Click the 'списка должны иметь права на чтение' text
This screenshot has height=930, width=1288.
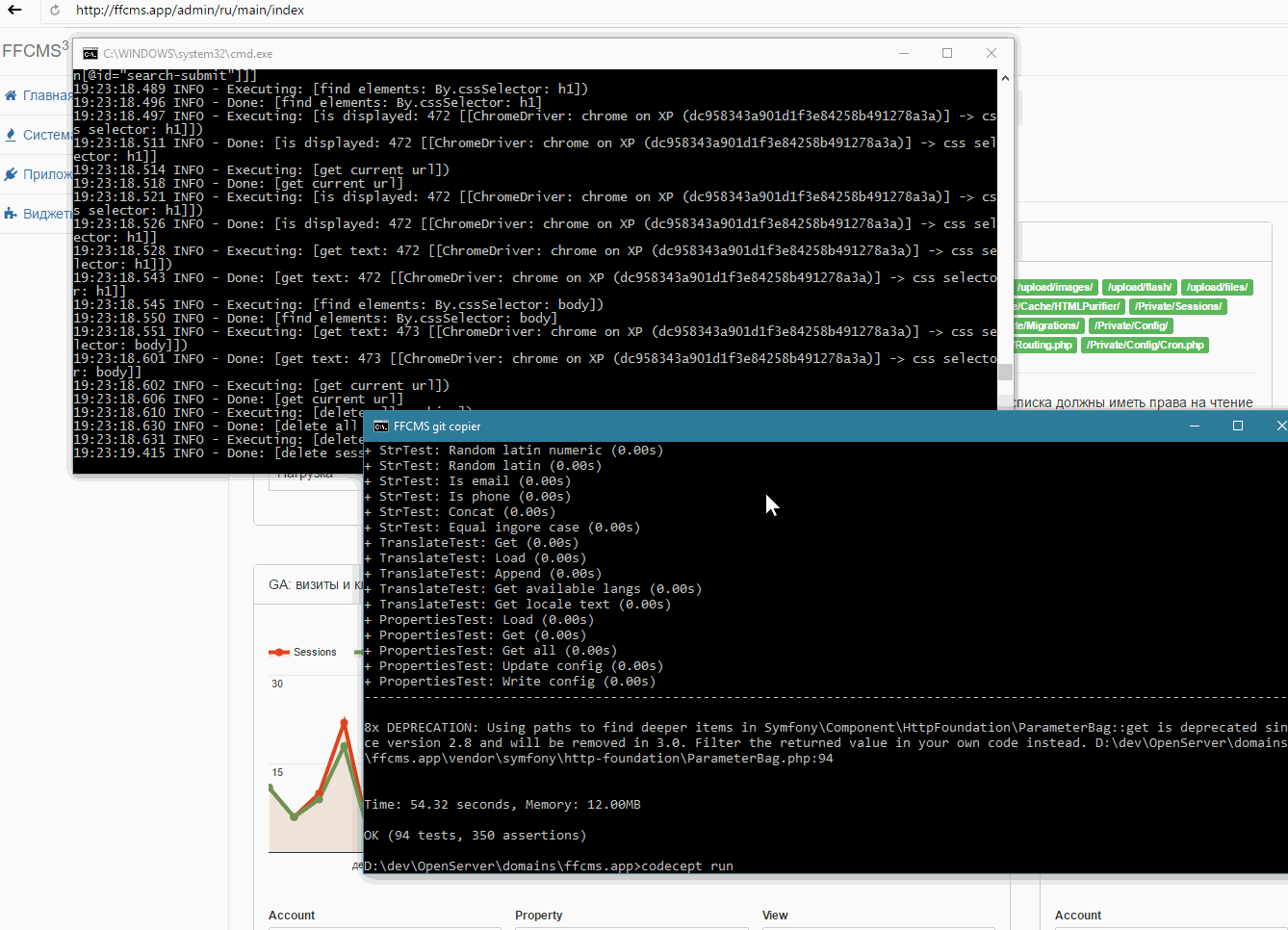(x=1133, y=402)
